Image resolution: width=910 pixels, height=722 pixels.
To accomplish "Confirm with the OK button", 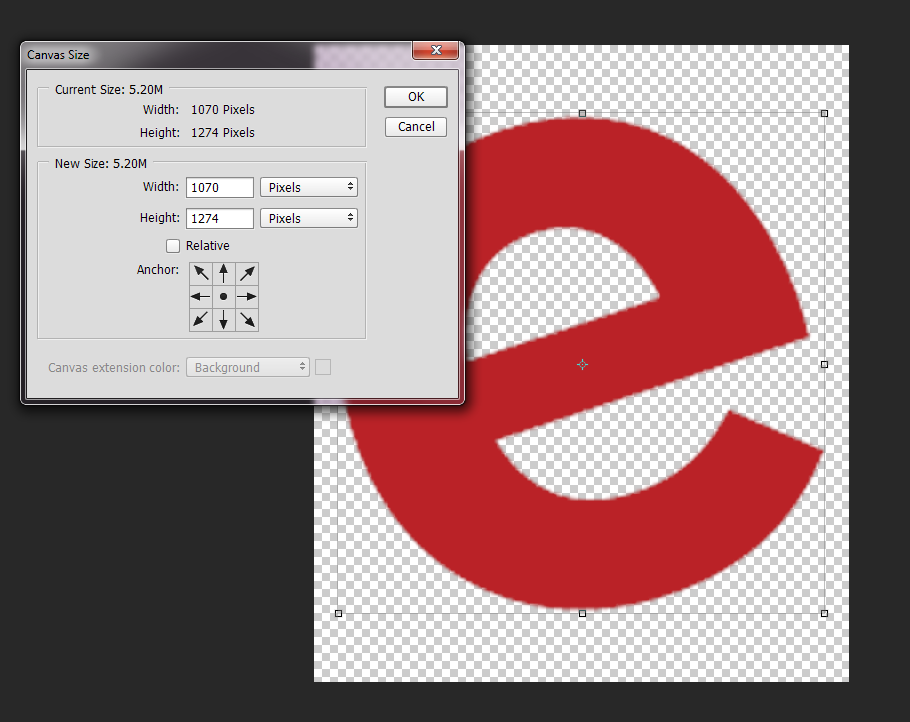I will click(415, 96).
